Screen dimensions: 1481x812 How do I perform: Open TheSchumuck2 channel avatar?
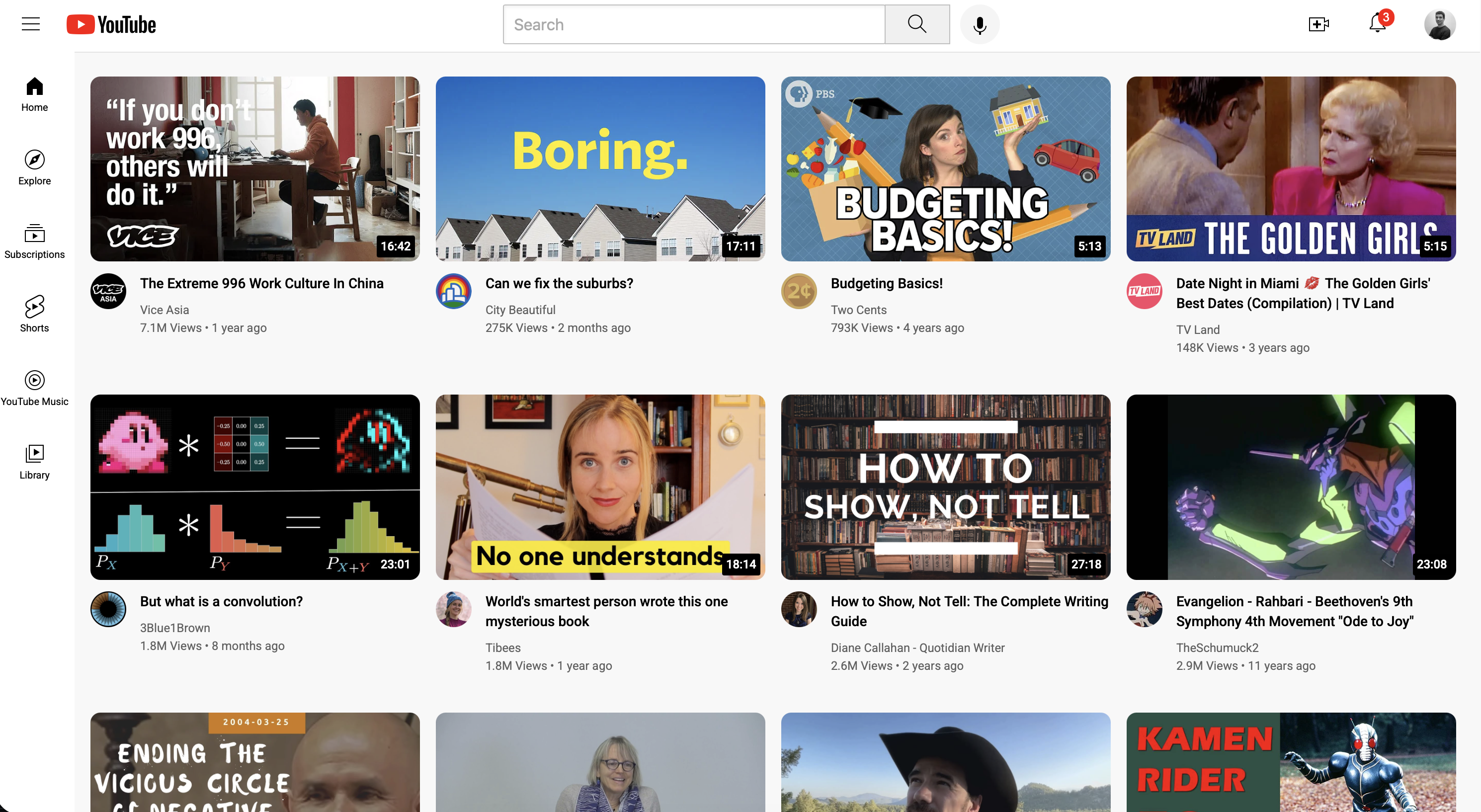pyautogui.click(x=1145, y=609)
